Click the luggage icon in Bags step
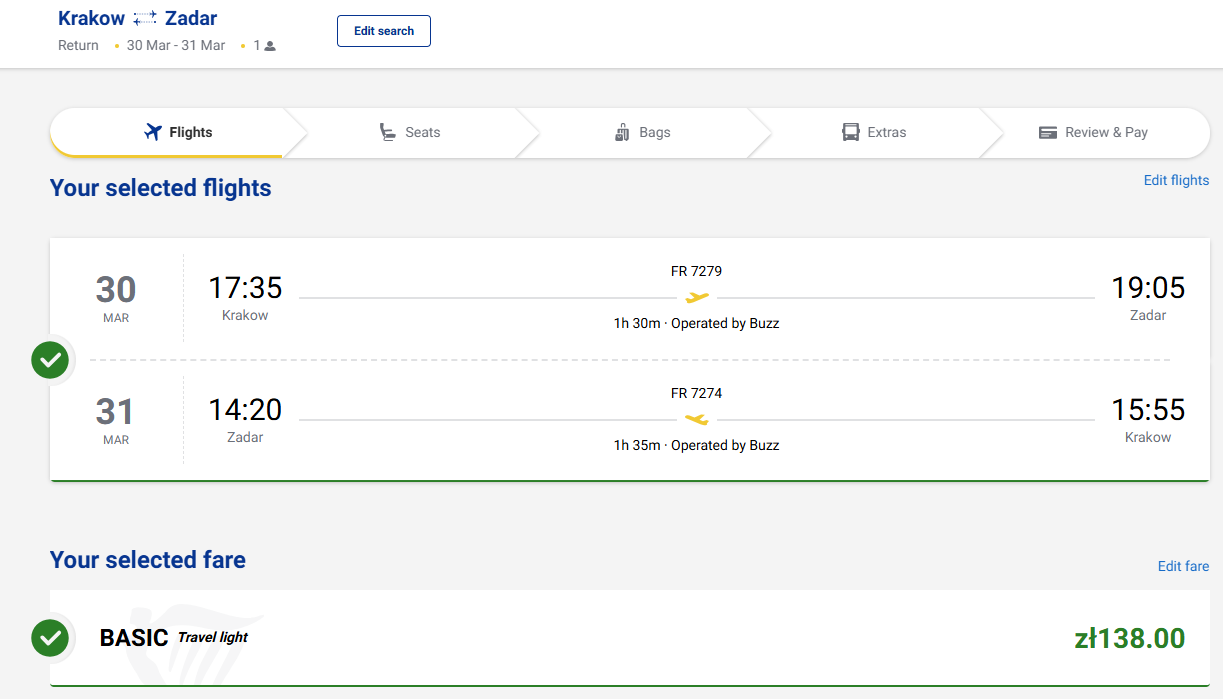Image resolution: width=1223 pixels, height=699 pixels. point(622,132)
